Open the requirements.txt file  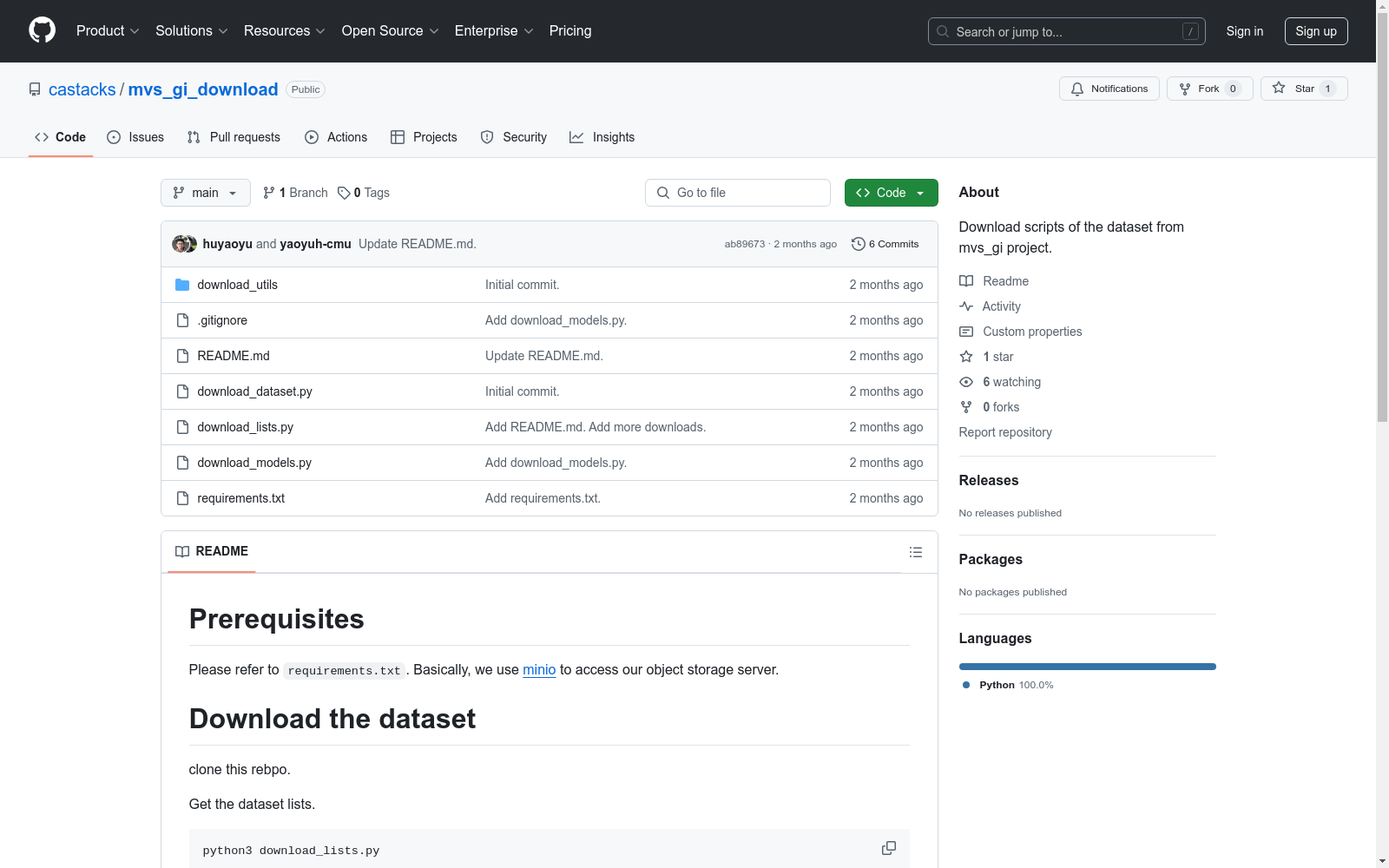[x=241, y=498]
